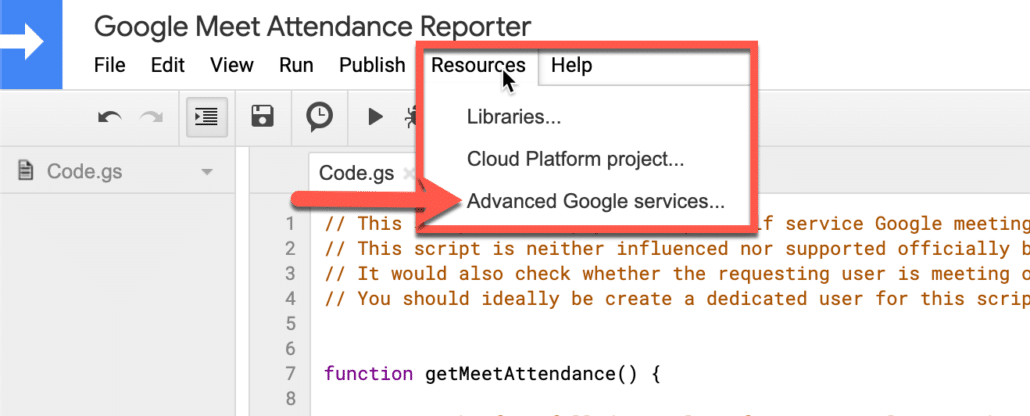1030x416 pixels.
Task: Open the Publish menu
Action: (x=372, y=65)
